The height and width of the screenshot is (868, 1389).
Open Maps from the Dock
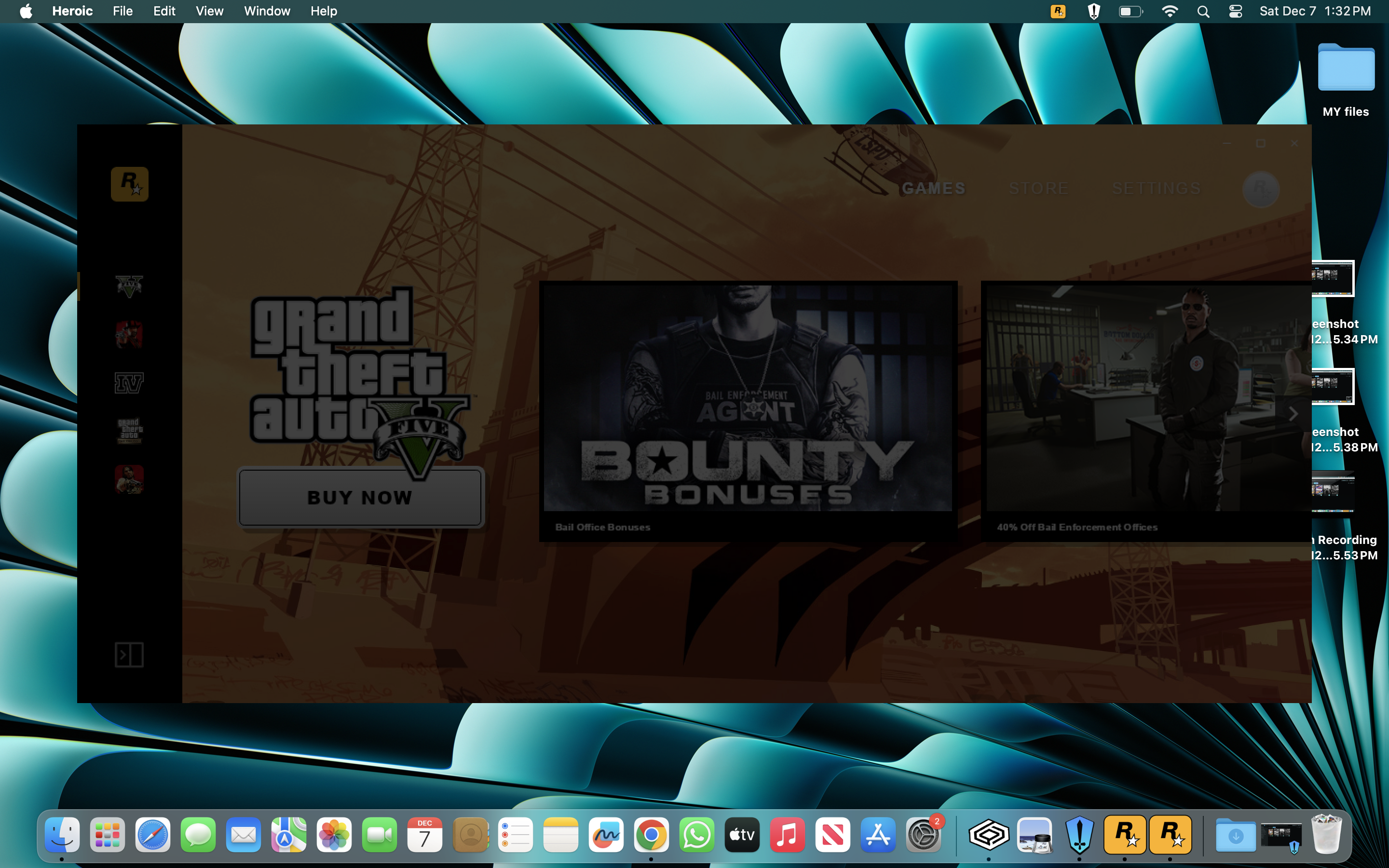[289, 835]
